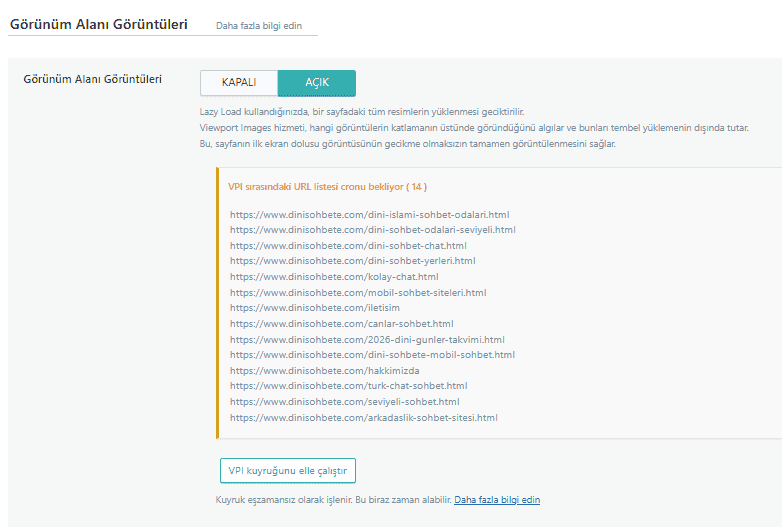Click the dini-islami-sohbet-odalari.html URL

[371, 214]
